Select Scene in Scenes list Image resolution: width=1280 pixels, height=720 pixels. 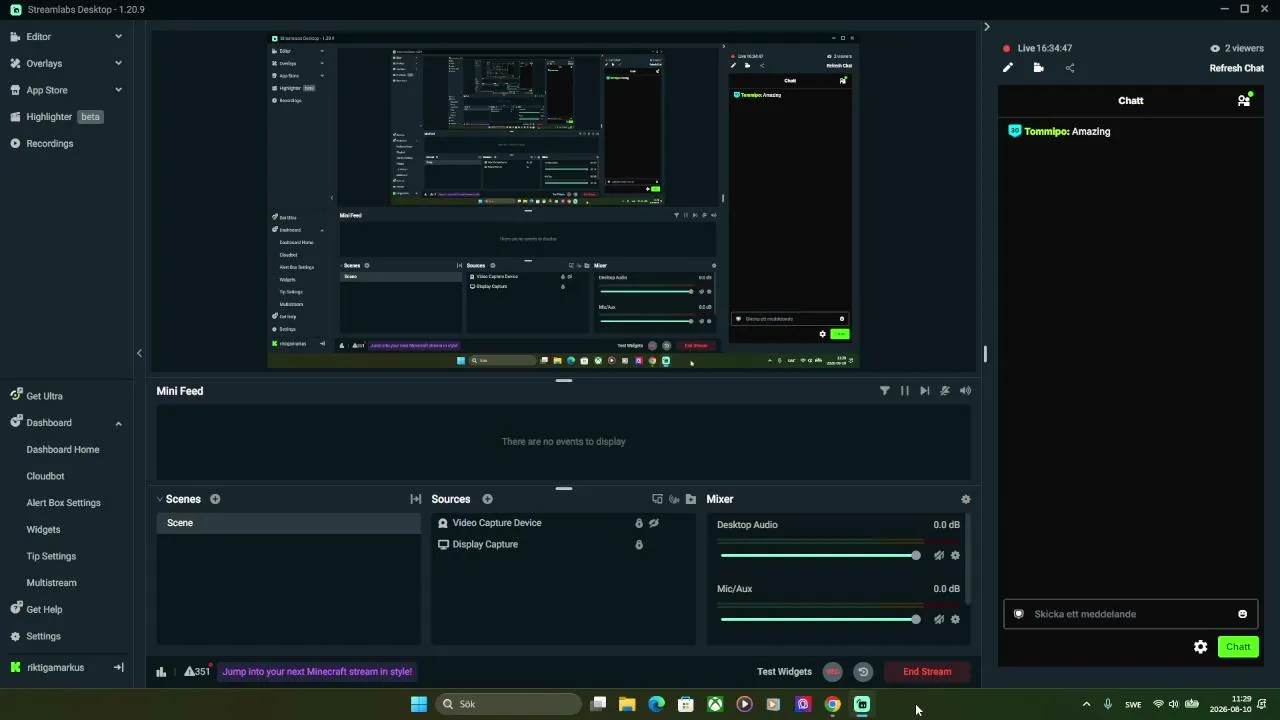(x=288, y=523)
